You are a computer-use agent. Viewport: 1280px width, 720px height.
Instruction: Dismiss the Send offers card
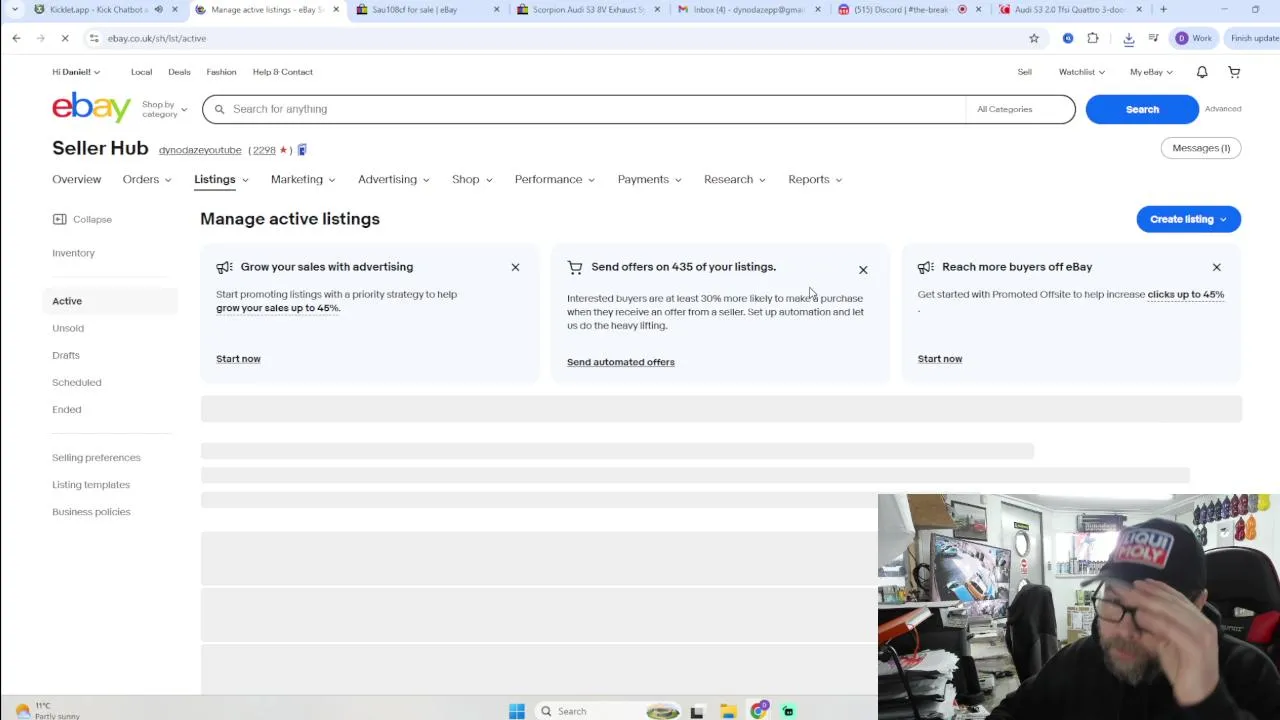tap(863, 270)
